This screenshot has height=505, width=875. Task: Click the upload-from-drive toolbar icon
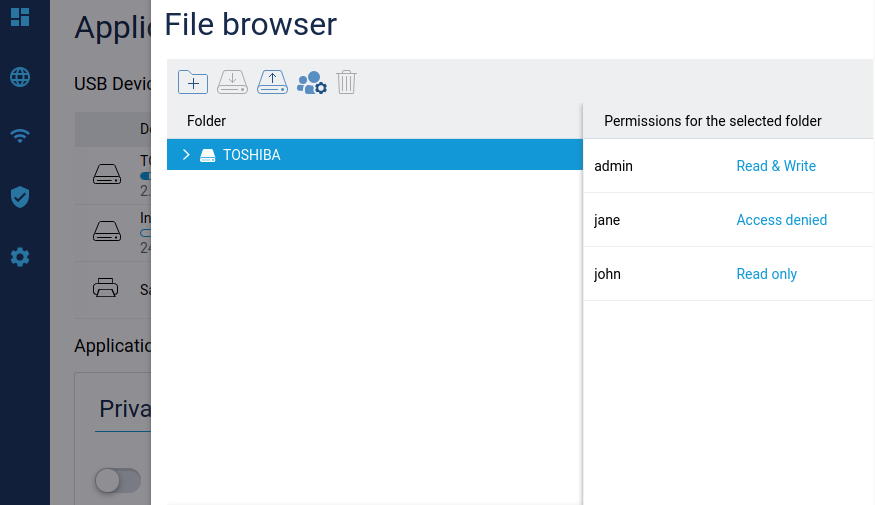tap(272, 82)
